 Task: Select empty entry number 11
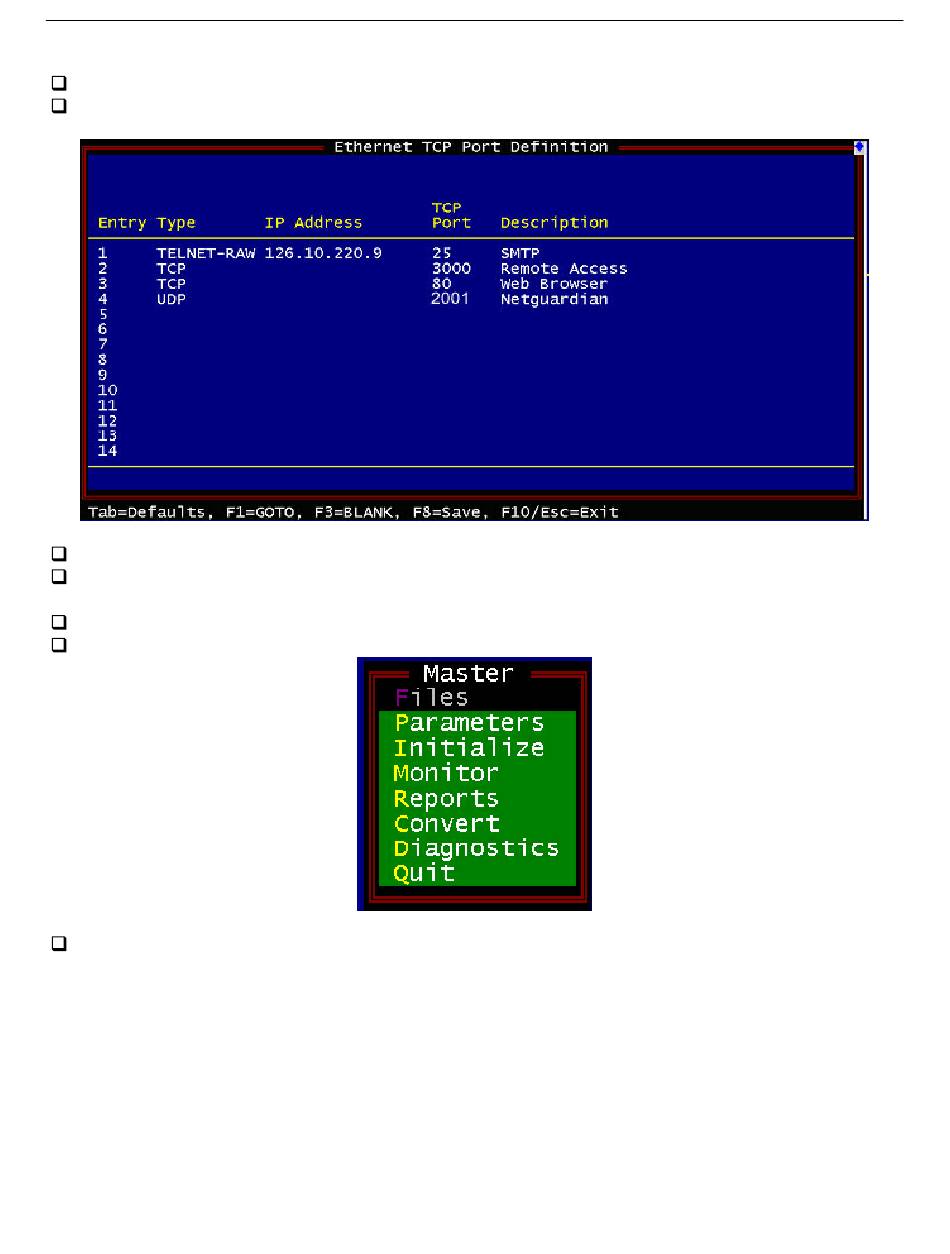pos(108,406)
